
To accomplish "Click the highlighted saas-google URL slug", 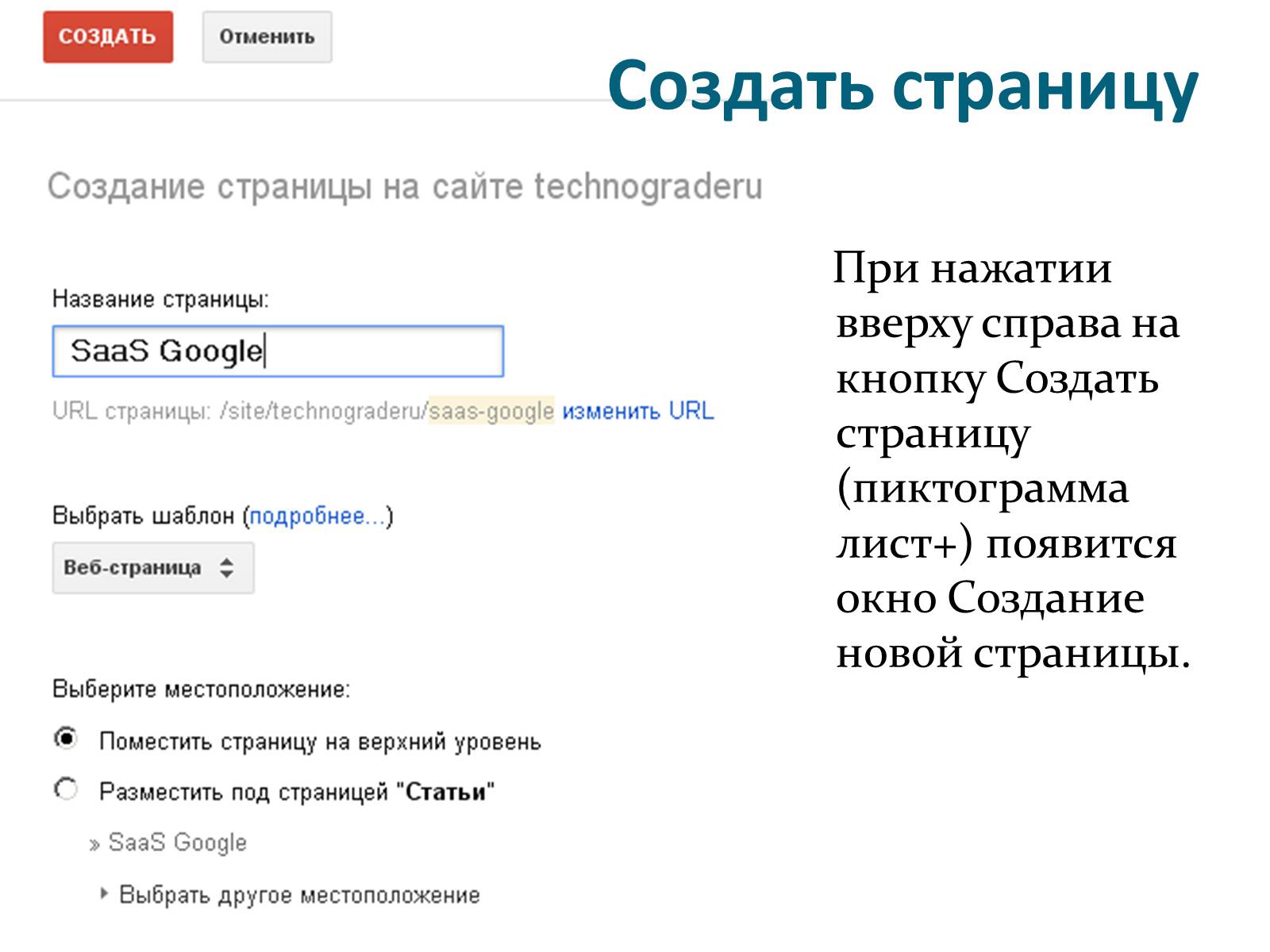I will click(x=491, y=411).
